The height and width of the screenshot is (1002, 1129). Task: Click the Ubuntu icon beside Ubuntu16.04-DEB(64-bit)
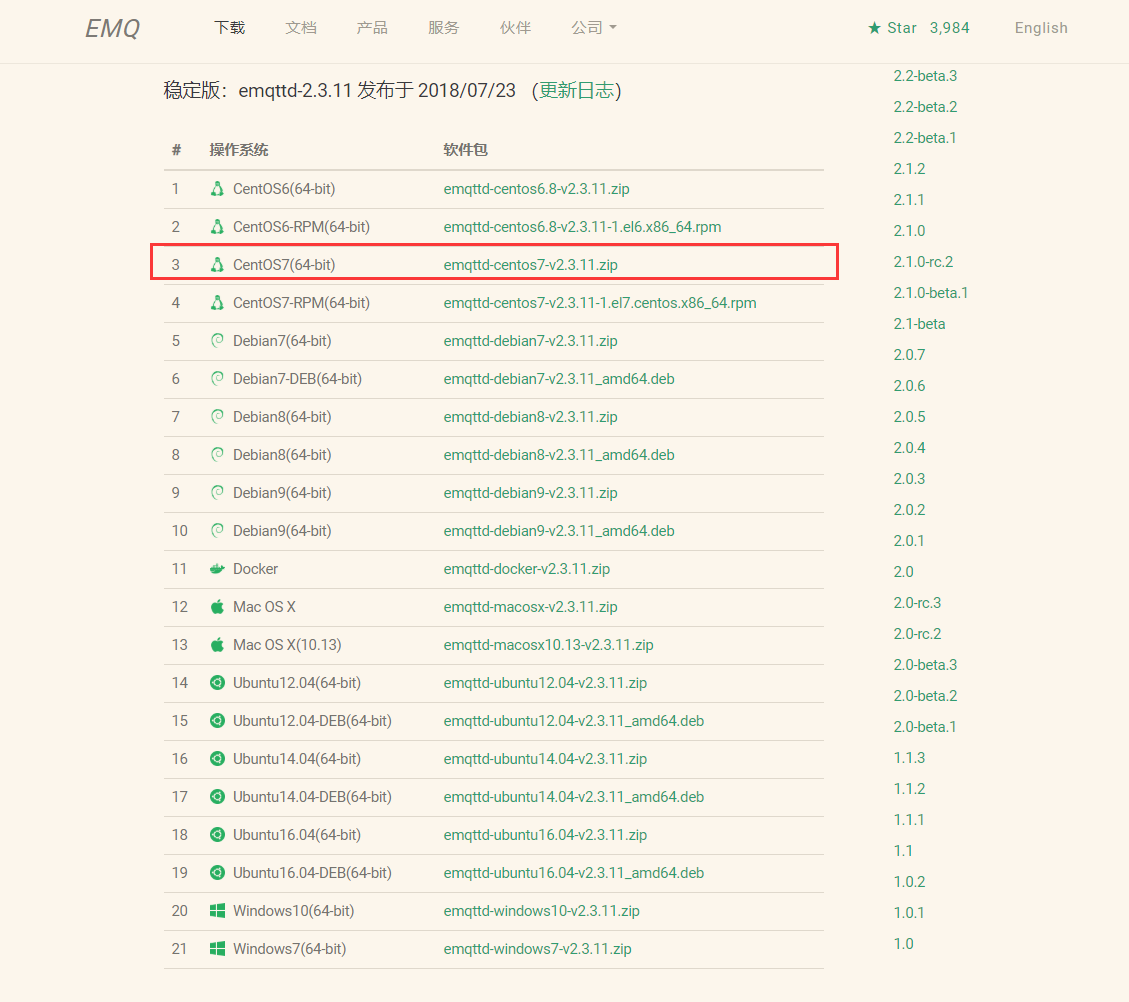pos(217,873)
